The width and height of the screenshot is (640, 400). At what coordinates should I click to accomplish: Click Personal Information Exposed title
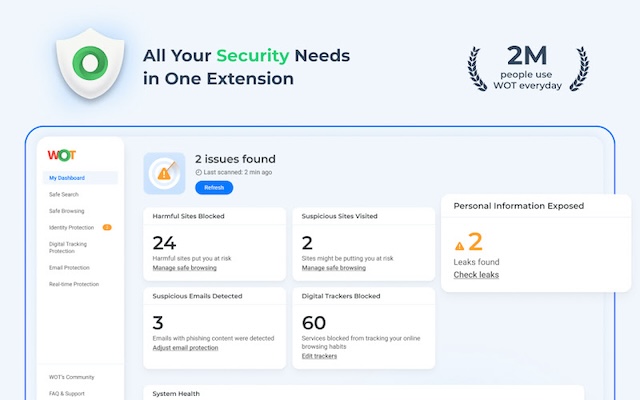pyautogui.click(x=518, y=206)
